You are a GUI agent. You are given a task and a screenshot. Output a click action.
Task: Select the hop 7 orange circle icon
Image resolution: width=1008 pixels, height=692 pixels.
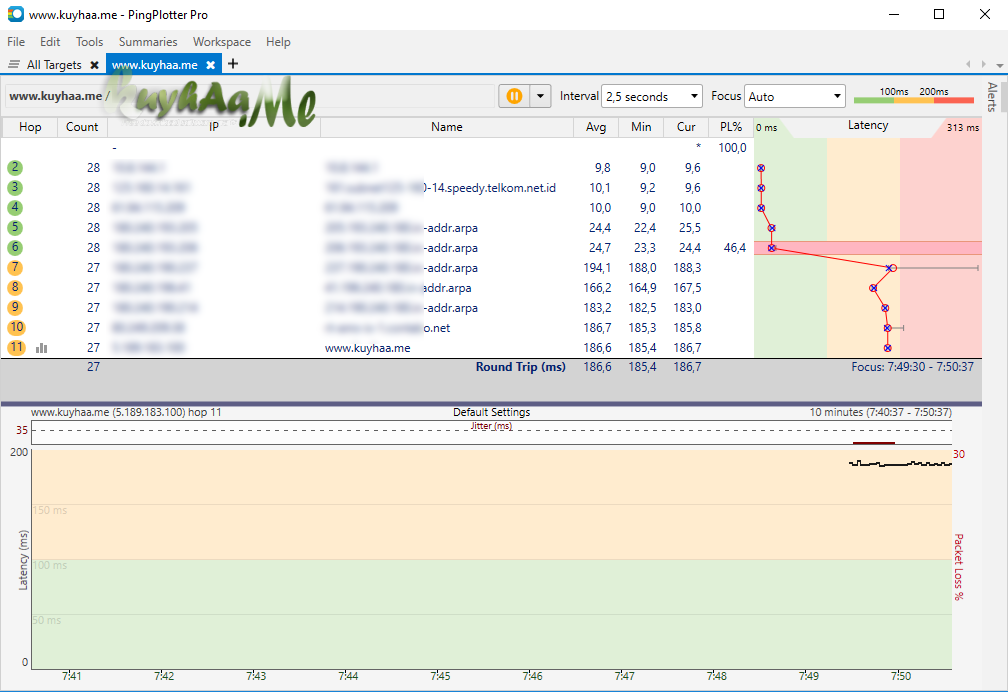point(15,268)
